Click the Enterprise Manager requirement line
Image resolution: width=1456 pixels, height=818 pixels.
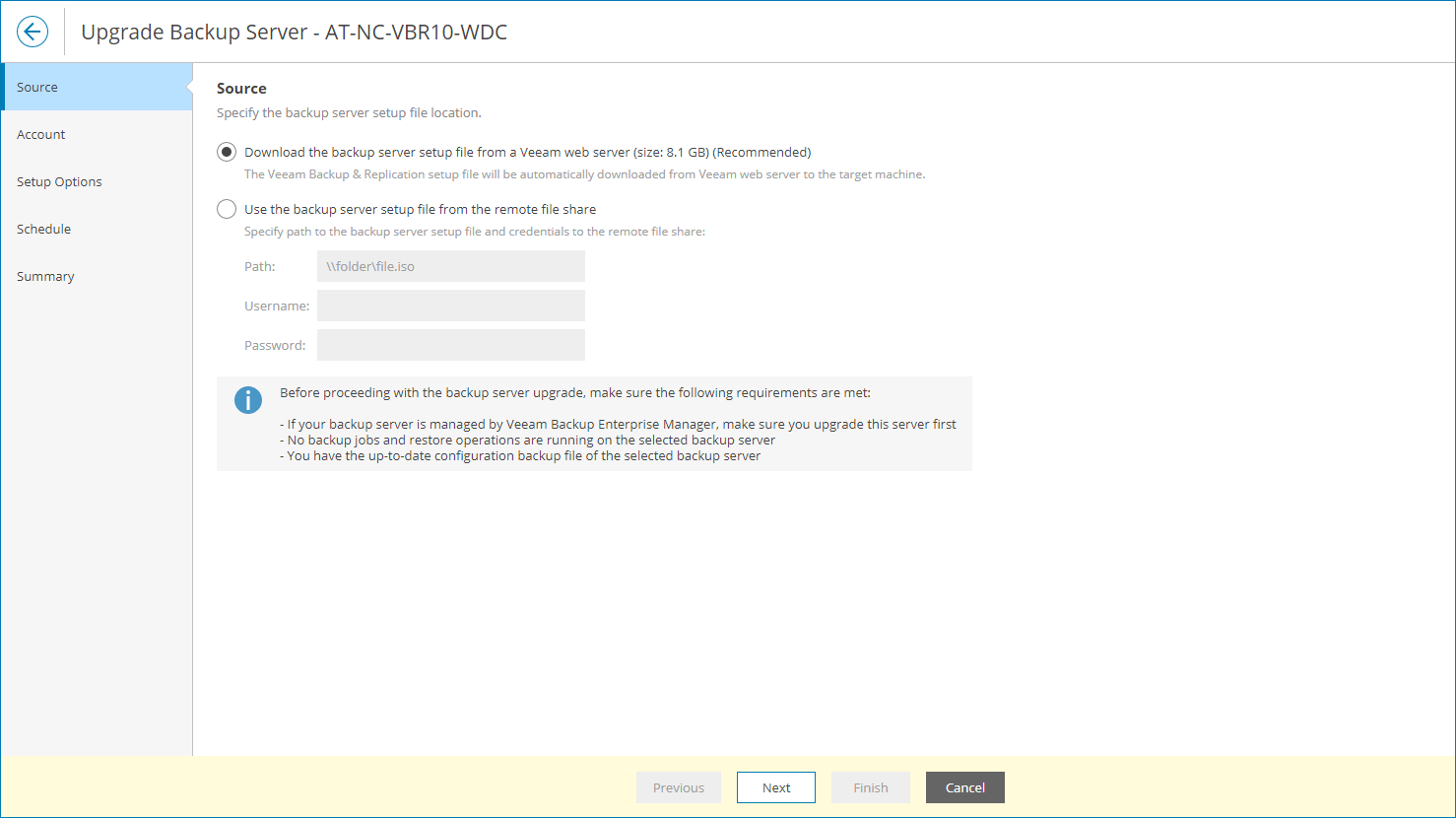click(618, 424)
